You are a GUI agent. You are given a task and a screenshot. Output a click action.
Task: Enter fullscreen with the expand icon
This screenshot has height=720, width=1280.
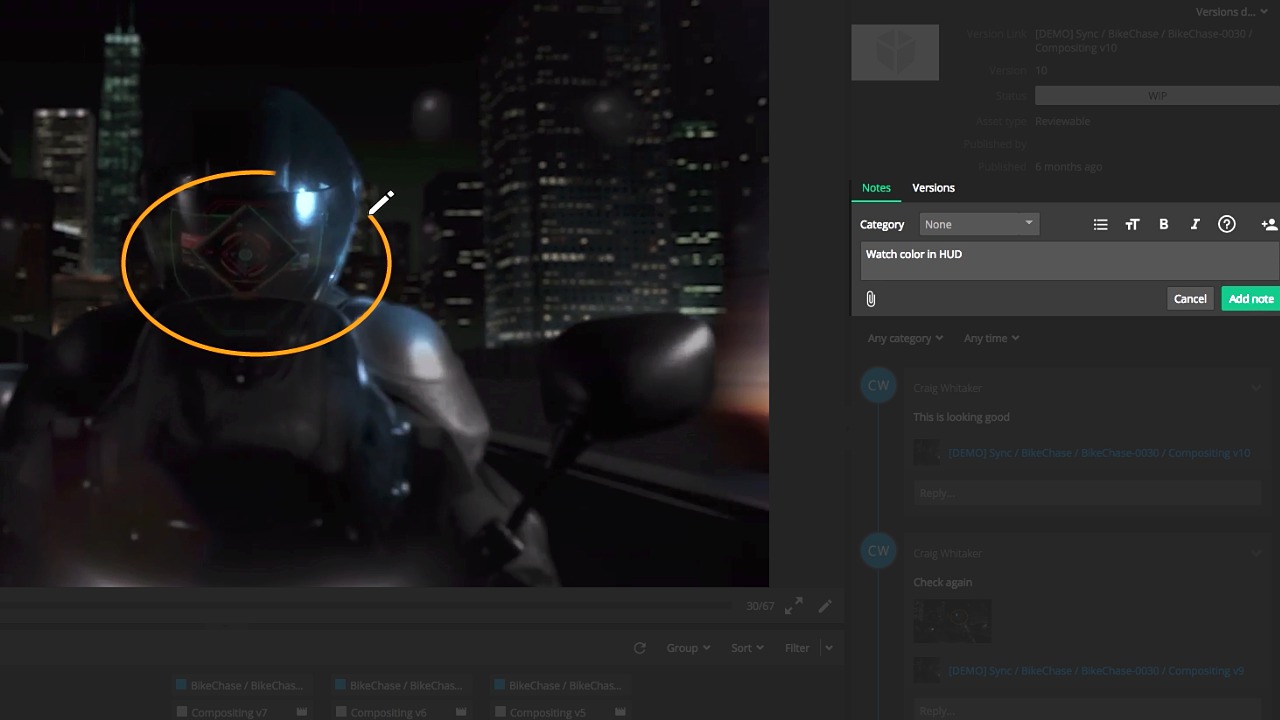pos(793,606)
